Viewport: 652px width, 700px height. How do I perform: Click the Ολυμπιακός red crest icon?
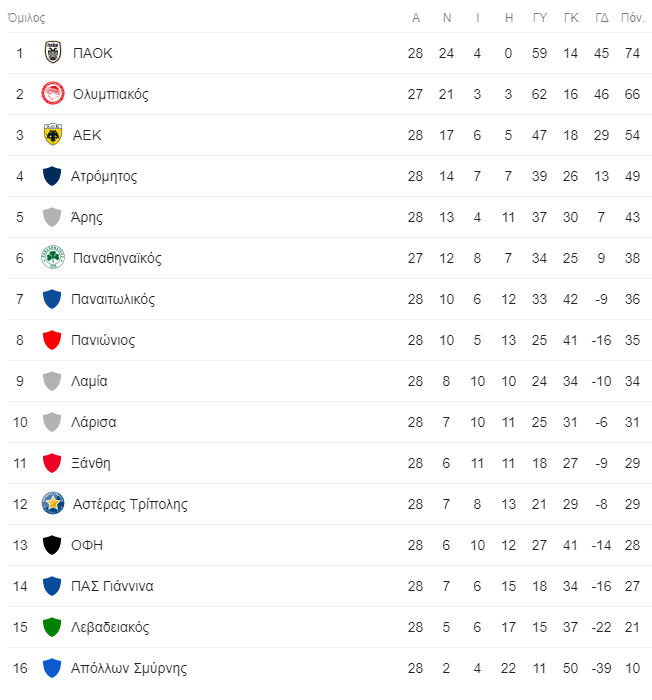point(53,94)
